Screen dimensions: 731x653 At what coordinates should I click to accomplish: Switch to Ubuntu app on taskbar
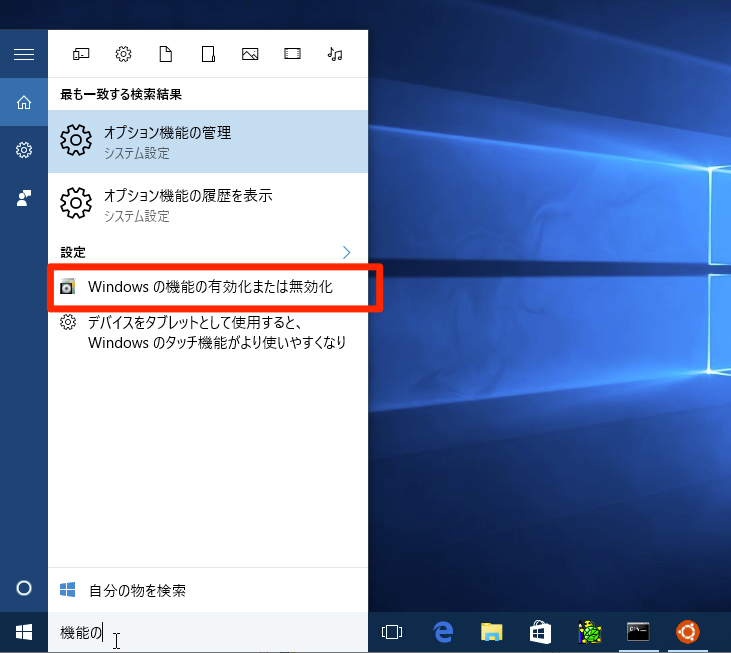tap(688, 632)
